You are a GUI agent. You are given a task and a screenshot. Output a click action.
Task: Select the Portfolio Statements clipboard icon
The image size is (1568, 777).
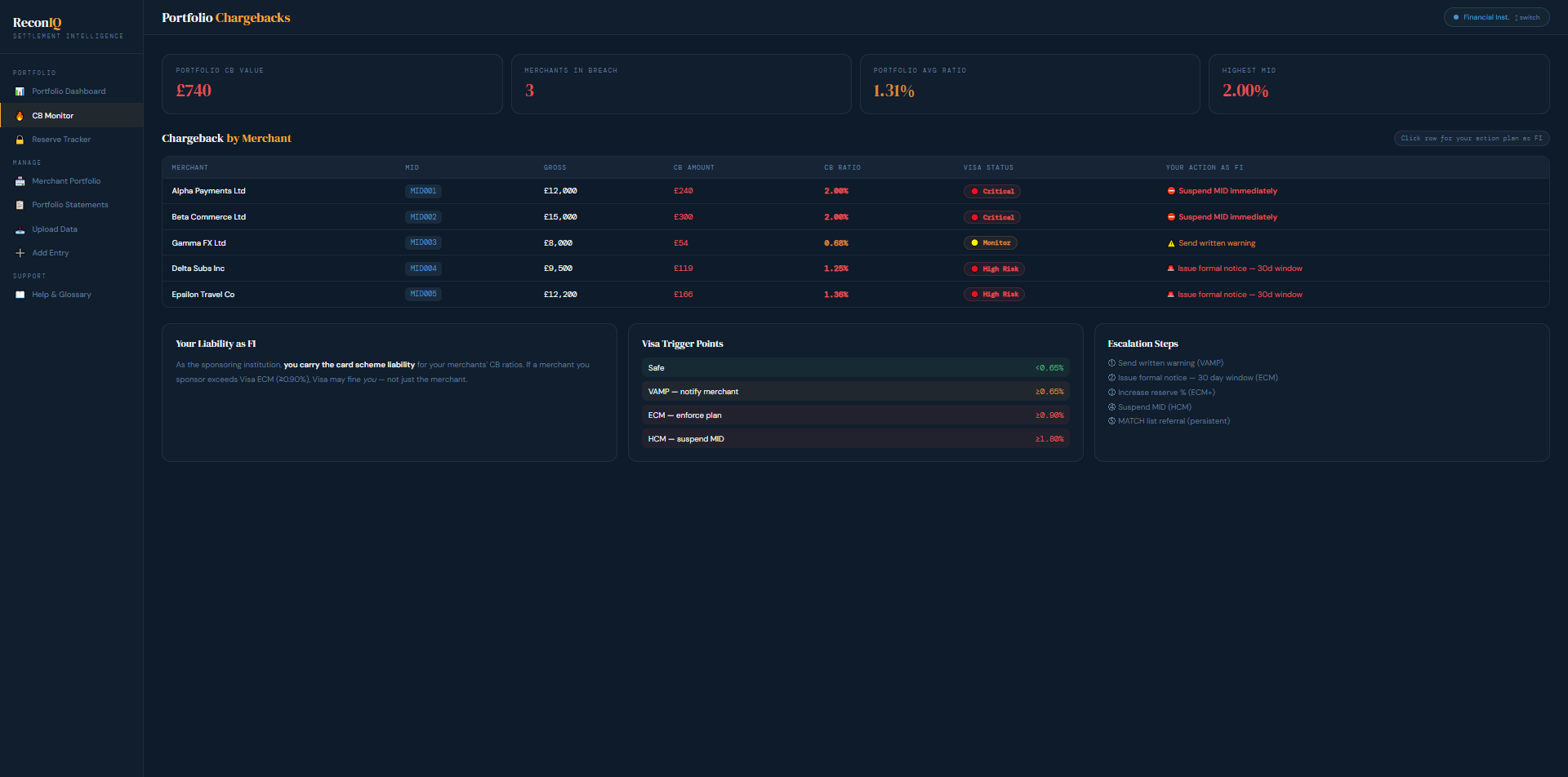click(20, 204)
